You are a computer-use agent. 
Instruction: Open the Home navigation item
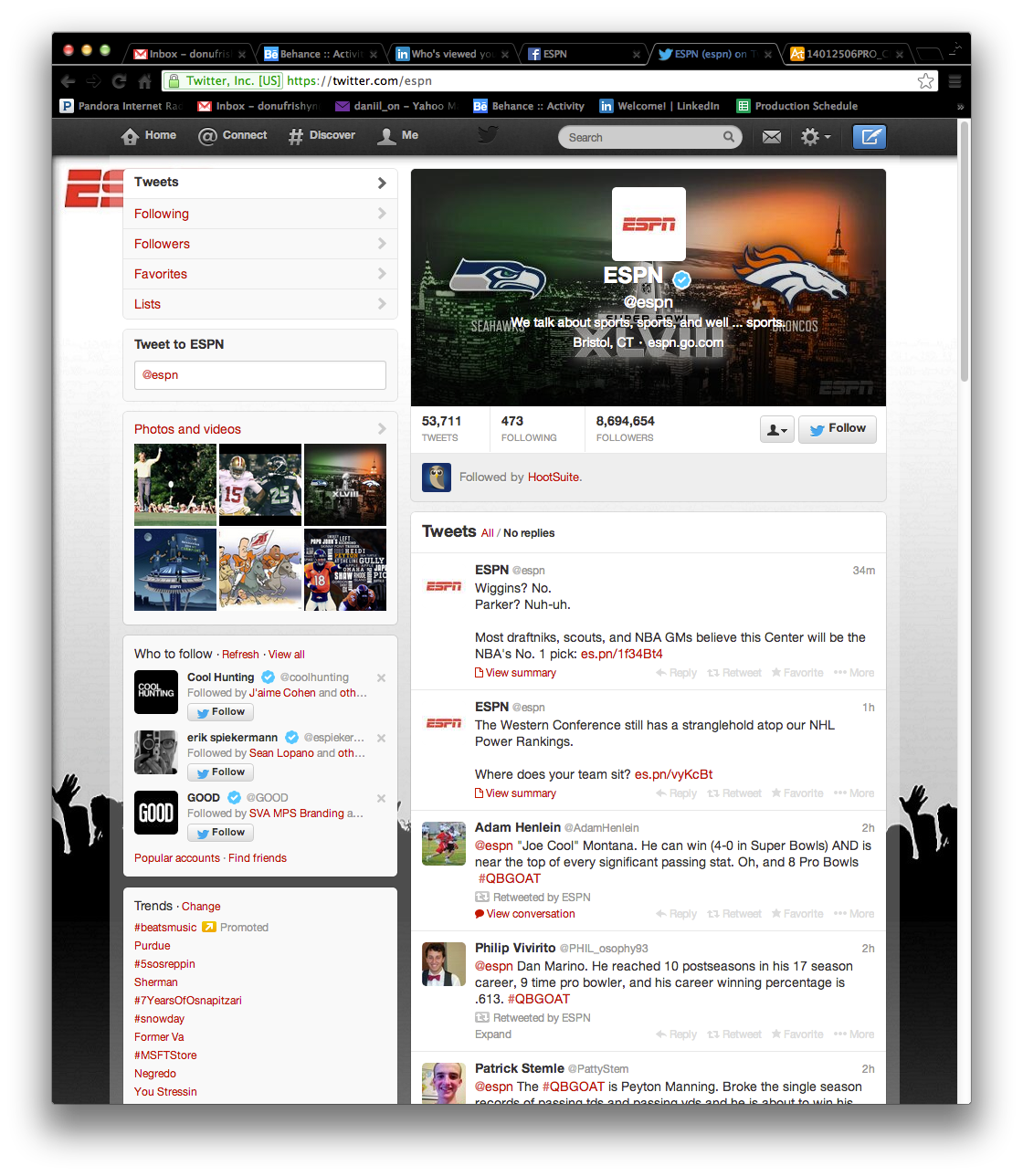point(149,136)
